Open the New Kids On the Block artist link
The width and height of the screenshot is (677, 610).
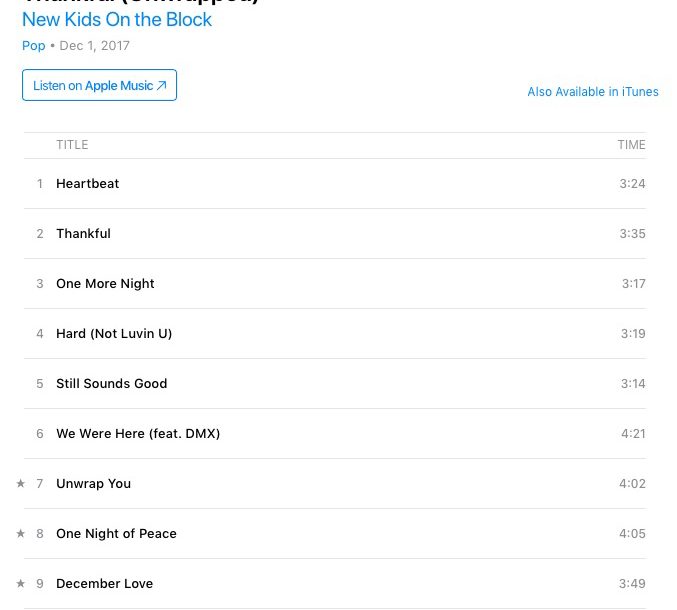click(117, 19)
